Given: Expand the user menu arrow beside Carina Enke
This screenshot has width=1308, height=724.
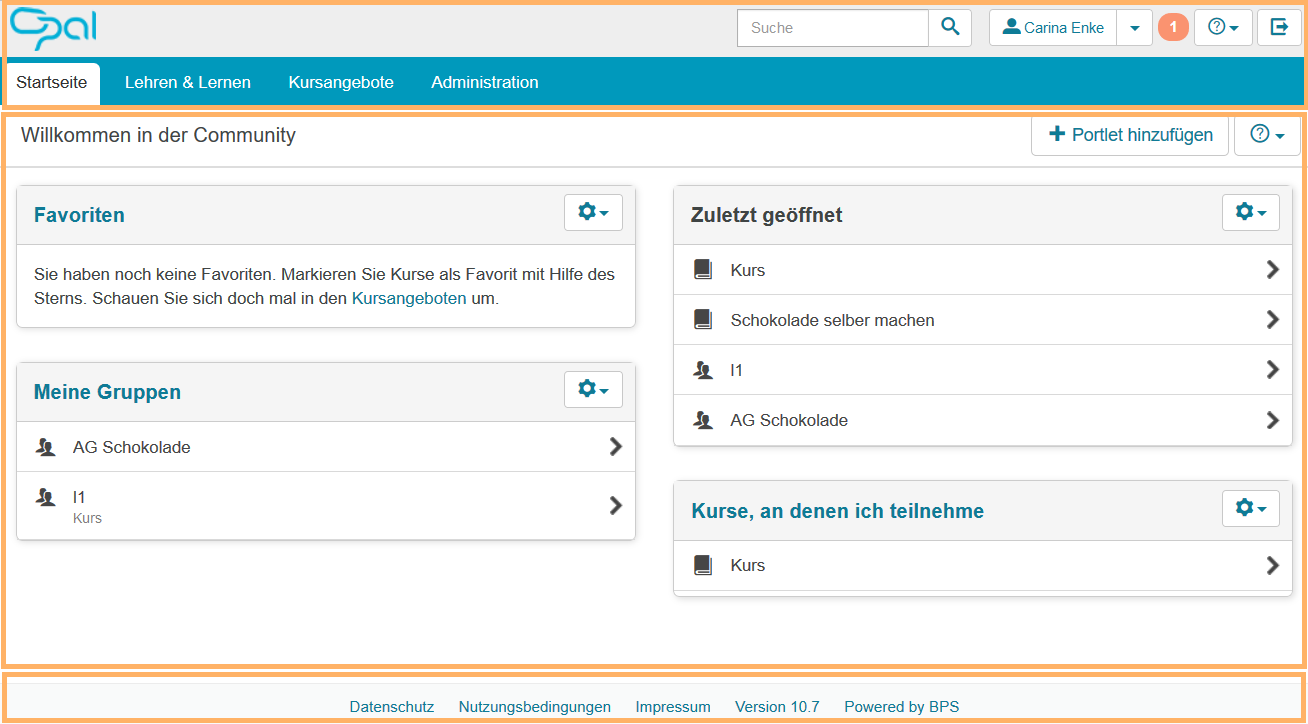Looking at the screenshot, I should pyautogui.click(x=1134, y=28).
